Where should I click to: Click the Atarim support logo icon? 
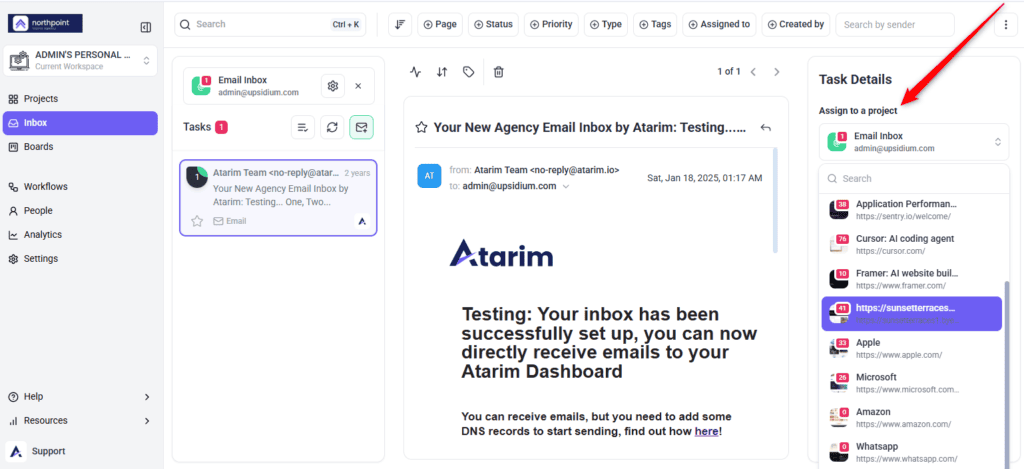[16, 451]
